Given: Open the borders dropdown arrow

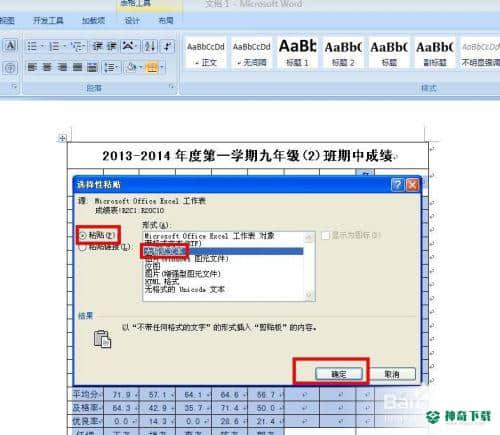Looking at the screenshot, I should (162, 68).
